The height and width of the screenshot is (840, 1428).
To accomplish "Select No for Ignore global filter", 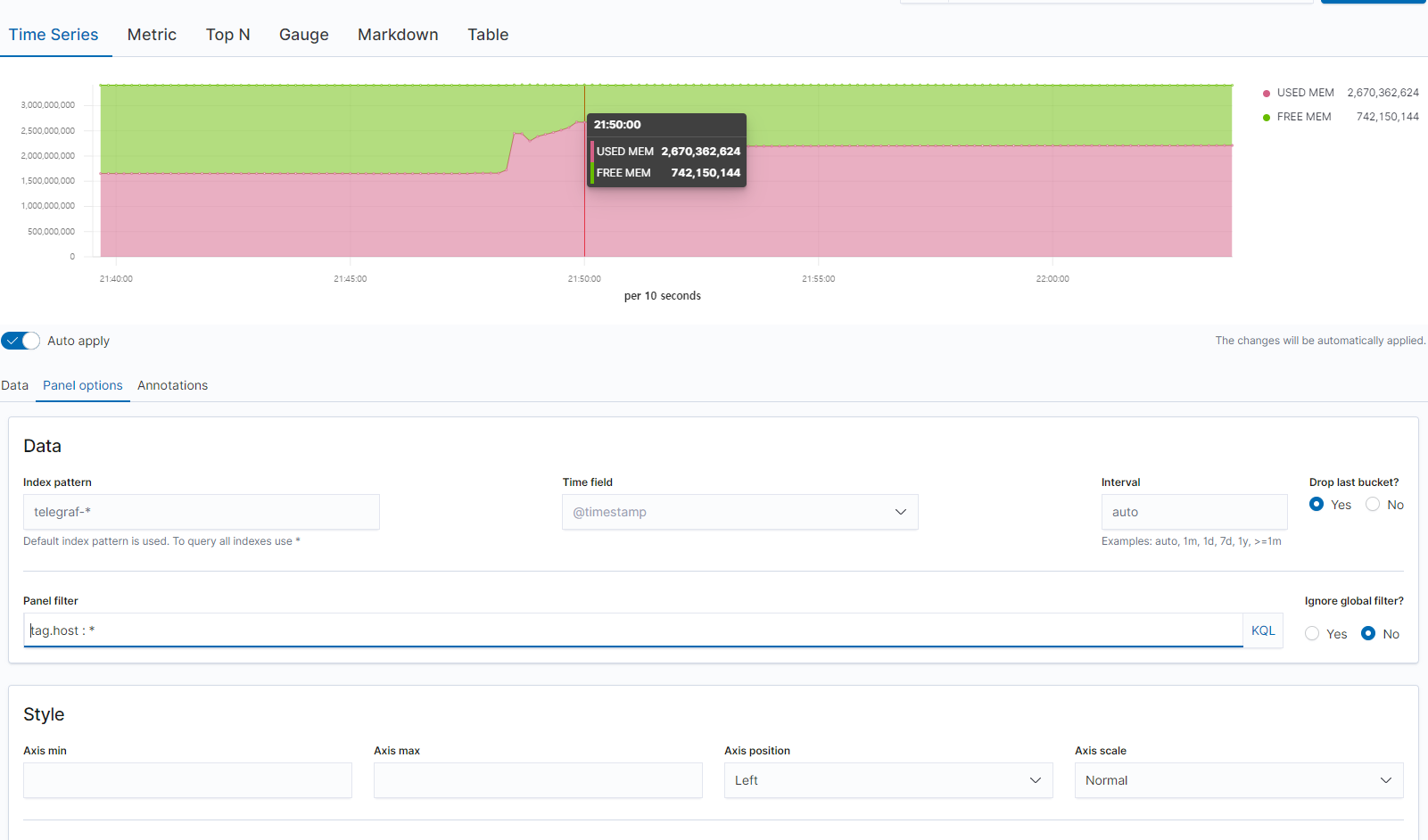I will click(1368, 633).
